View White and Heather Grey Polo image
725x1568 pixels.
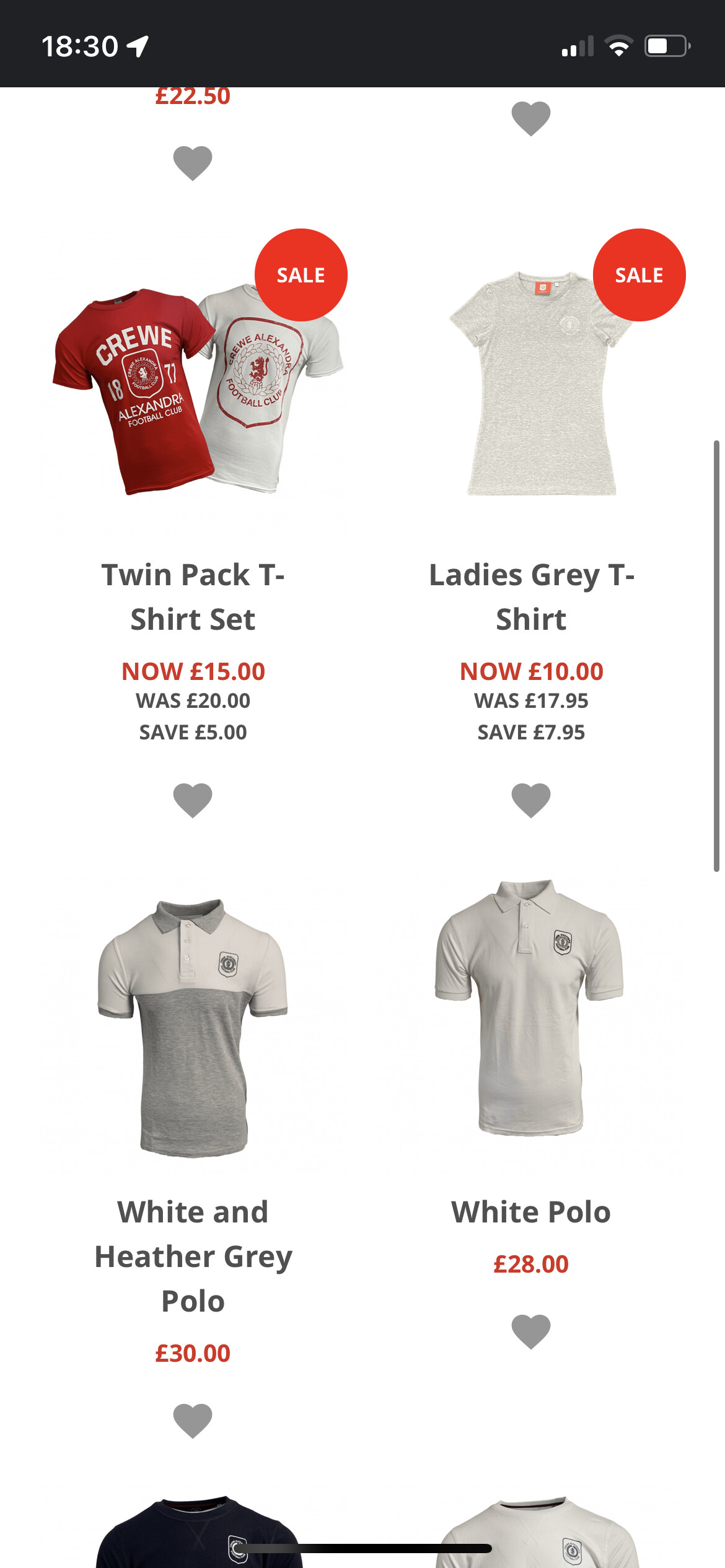click(x=193, y=1025)
